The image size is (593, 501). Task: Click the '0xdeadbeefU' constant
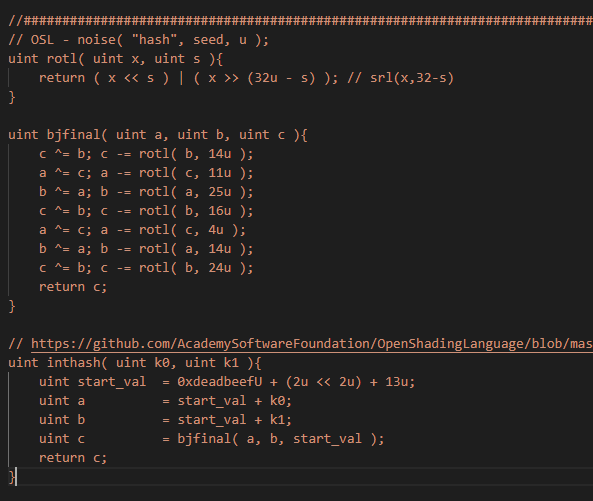[x=219, y=382]
